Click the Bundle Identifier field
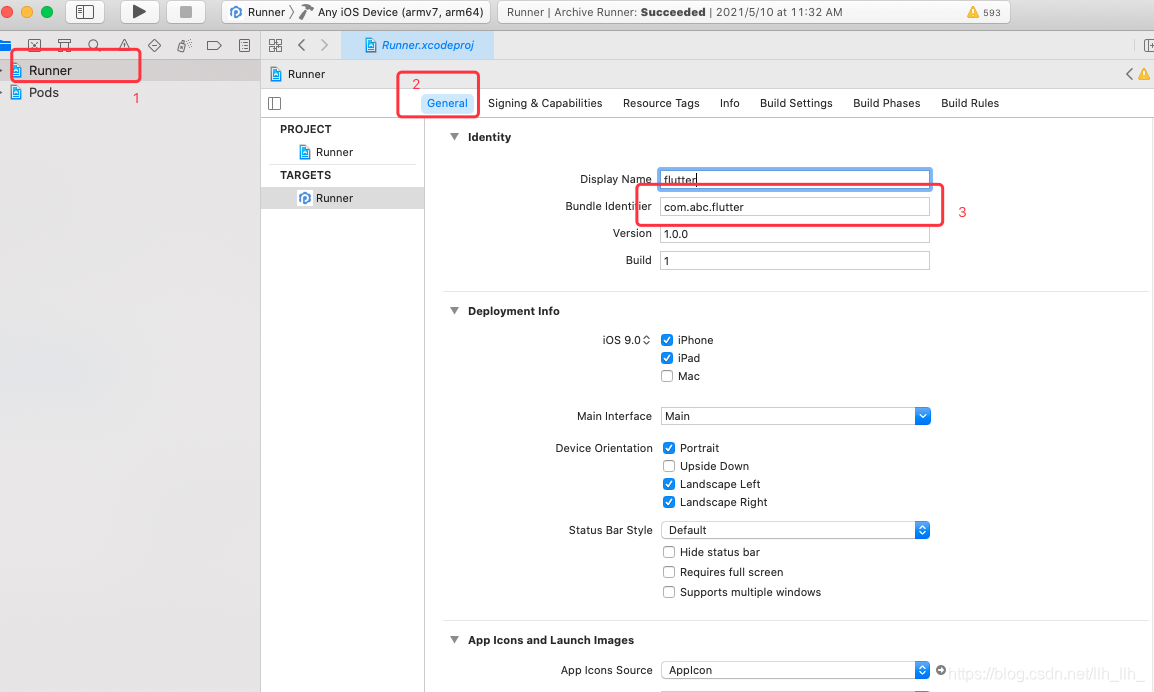Viewport: 1154px width, 692px height. click(795, 207)
